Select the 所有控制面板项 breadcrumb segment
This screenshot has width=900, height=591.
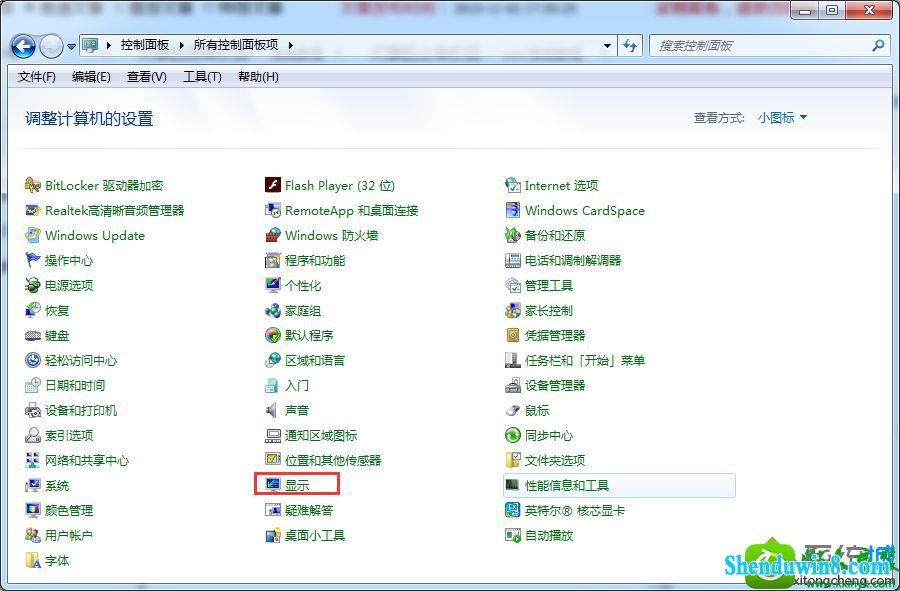point(236,45)
